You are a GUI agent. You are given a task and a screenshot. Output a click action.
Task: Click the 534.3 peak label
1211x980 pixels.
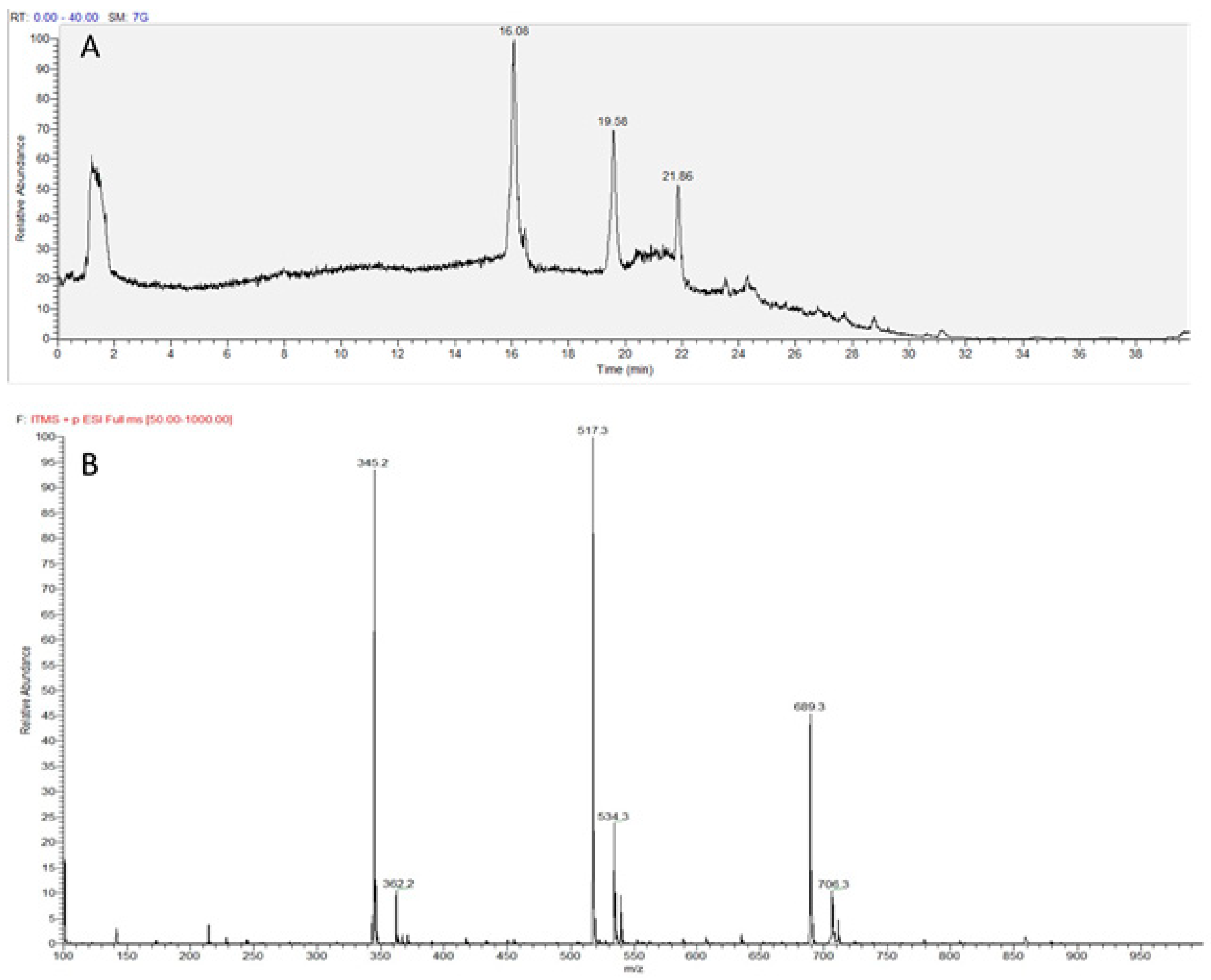613,816
